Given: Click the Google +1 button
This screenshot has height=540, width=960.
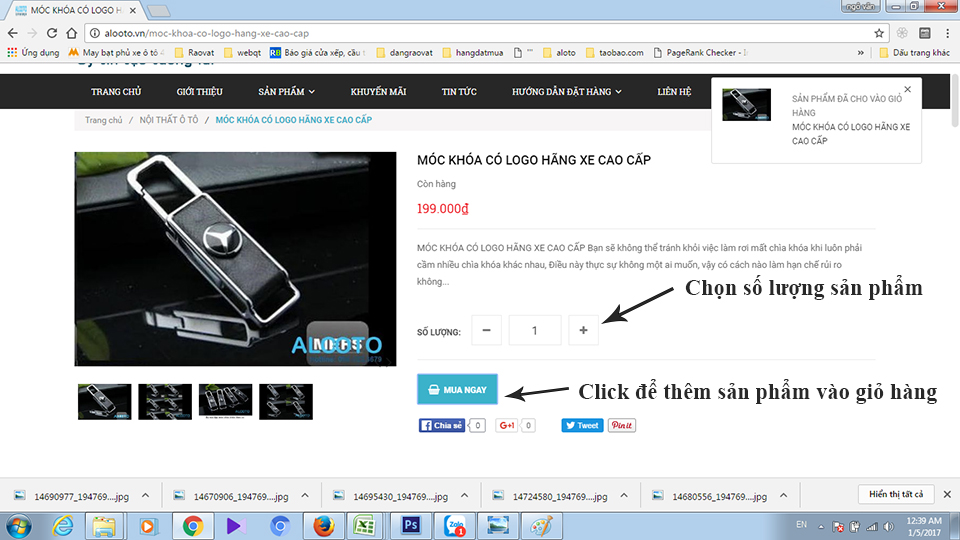Looking at the screenshot, I should coord(507,426).
